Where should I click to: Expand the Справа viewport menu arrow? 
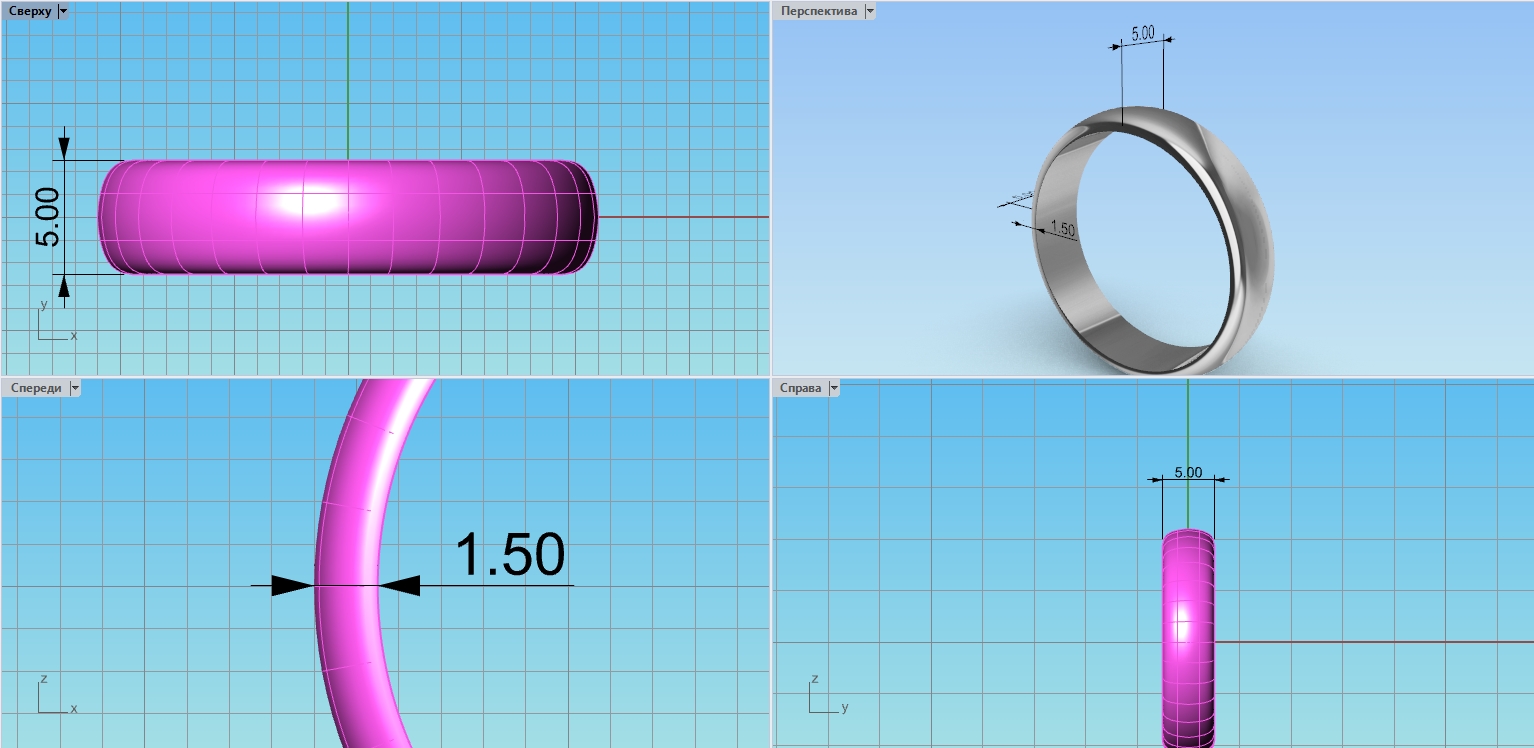coord(833,388)
